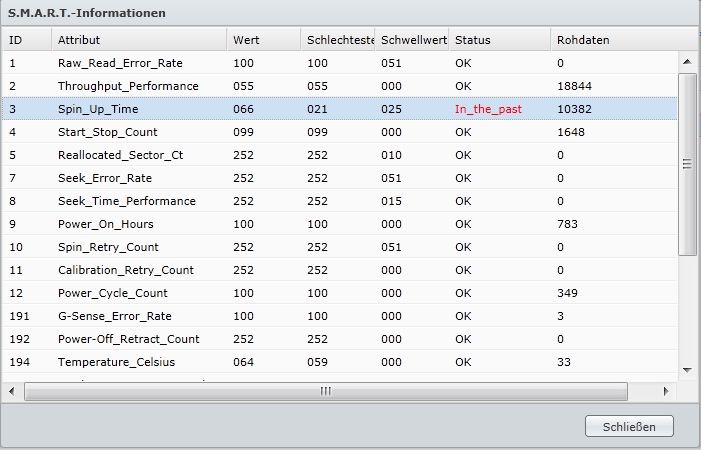Click the horizontal scrollbar left arrow

point(12,391)
